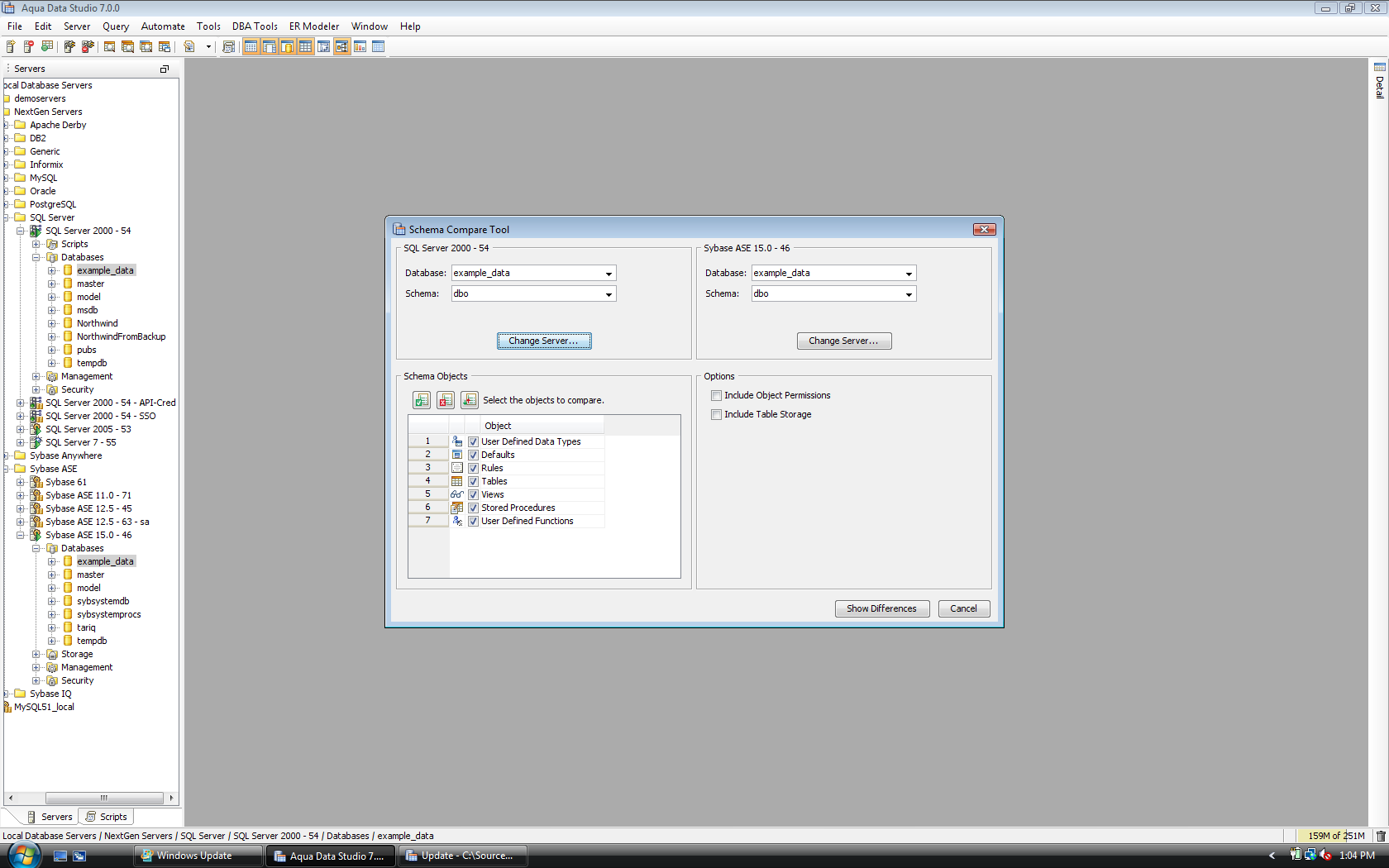Click the glasses icon in the Views row

click(457, 494)
